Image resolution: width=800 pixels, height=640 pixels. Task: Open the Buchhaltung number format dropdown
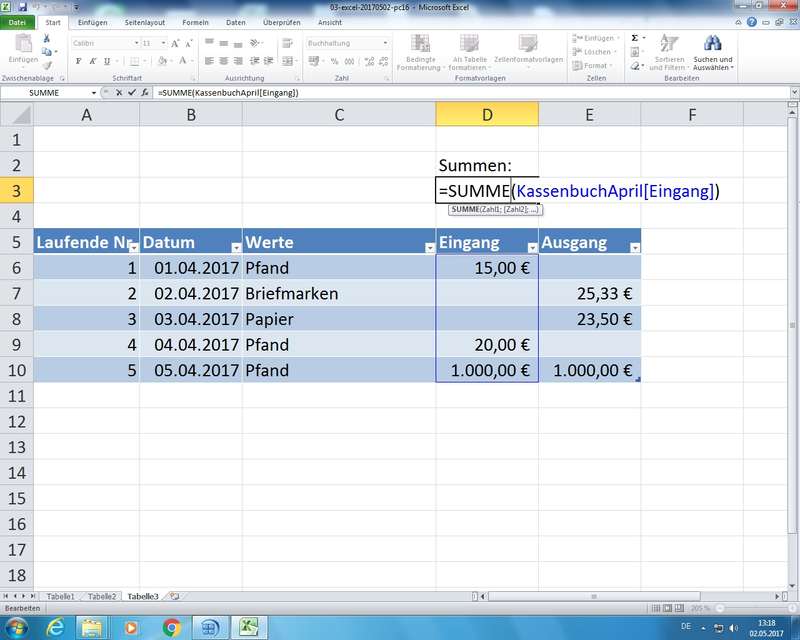click(385, 43)
